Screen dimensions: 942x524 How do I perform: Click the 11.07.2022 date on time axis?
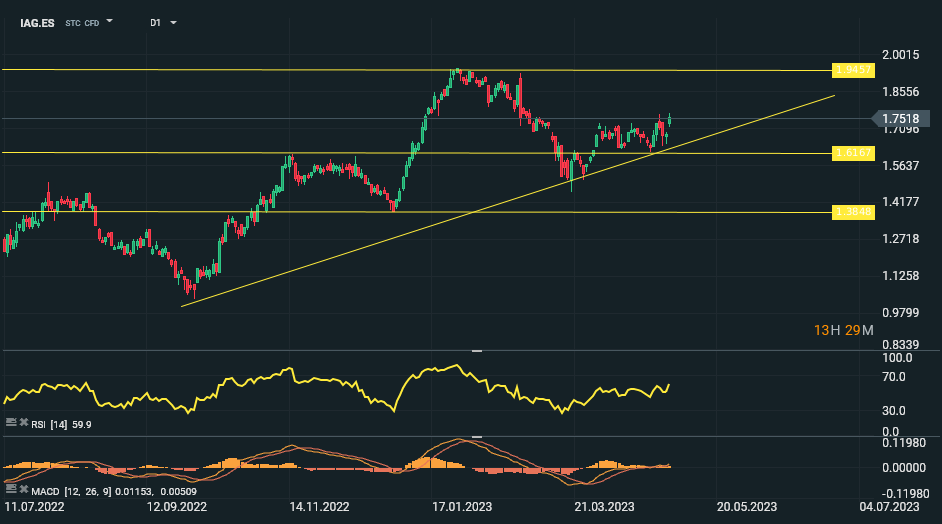tap(34, 507)
